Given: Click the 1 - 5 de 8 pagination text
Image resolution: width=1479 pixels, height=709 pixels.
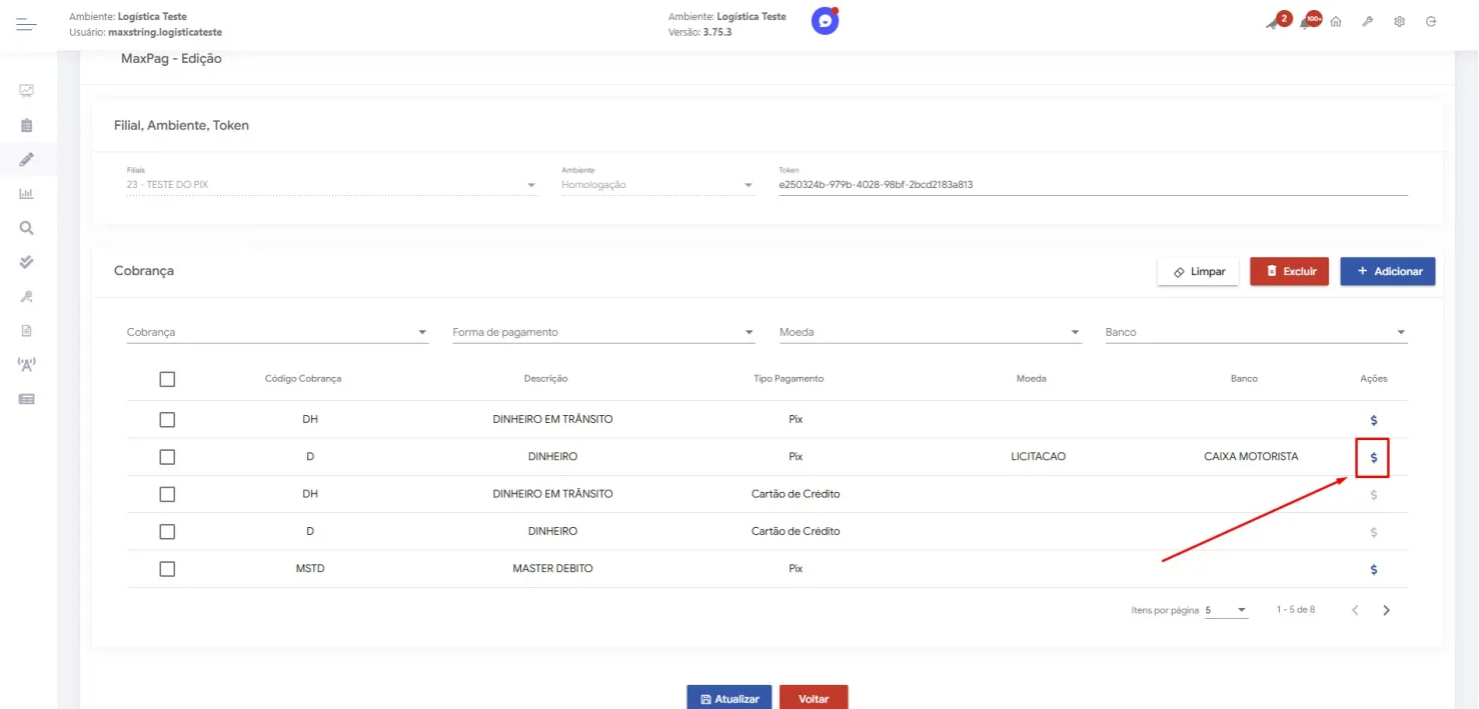Looking at the screenshot, I should 1295,609.
